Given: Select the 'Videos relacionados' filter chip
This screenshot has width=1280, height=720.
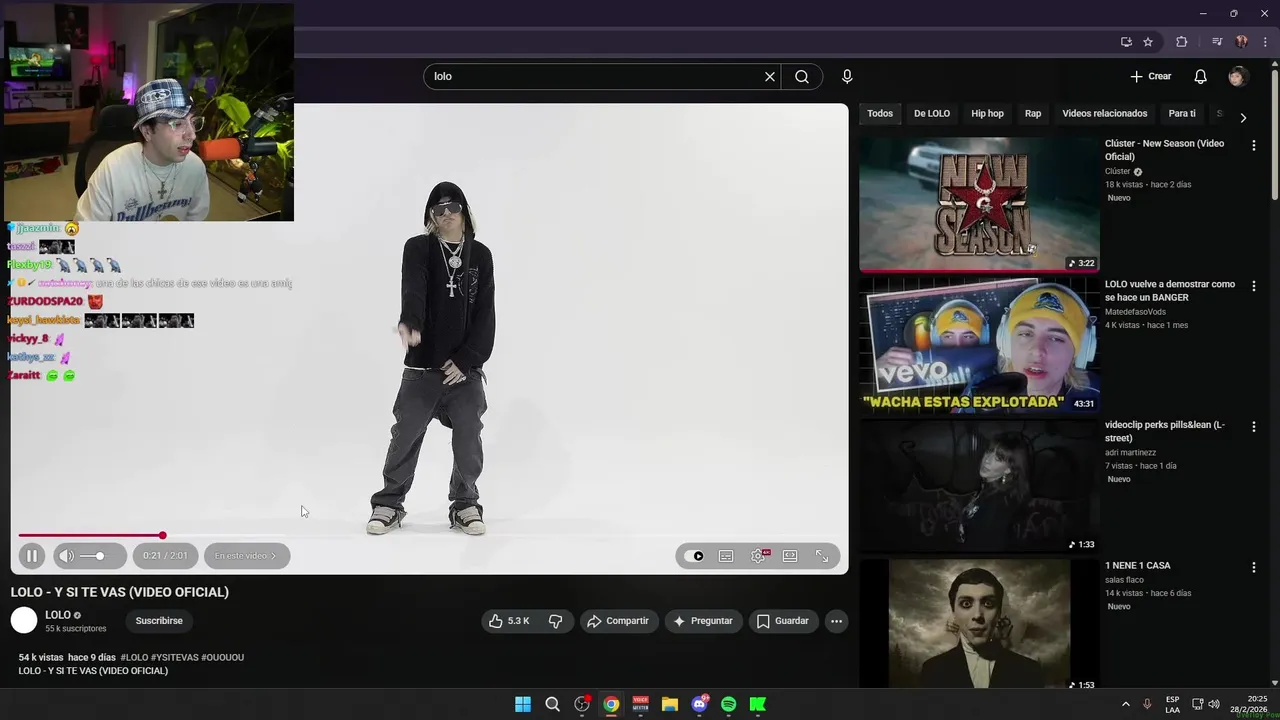Looking at the screenshot, I should (x=1105, y=114).
